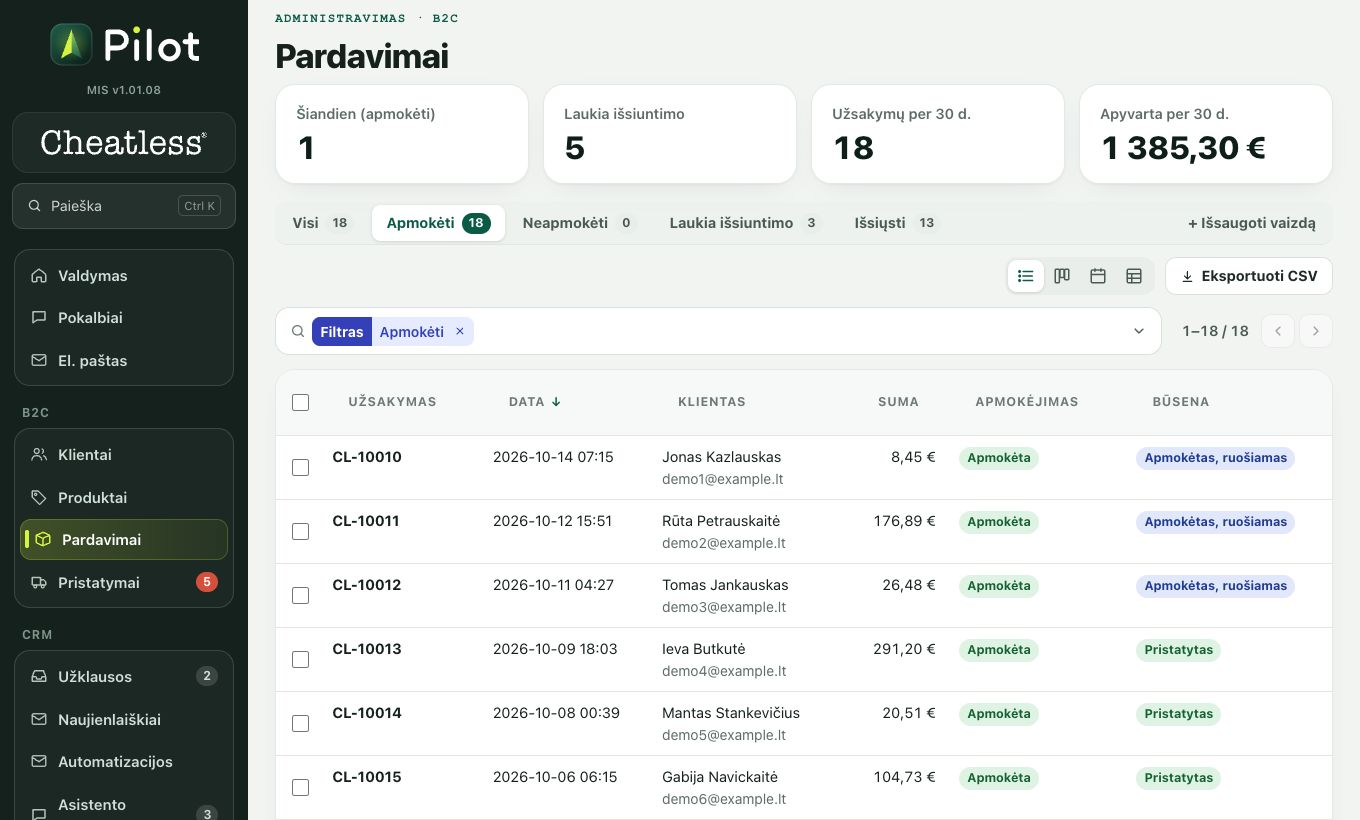Click customer name Rūta Petrauskaitė

click(721, 521)
